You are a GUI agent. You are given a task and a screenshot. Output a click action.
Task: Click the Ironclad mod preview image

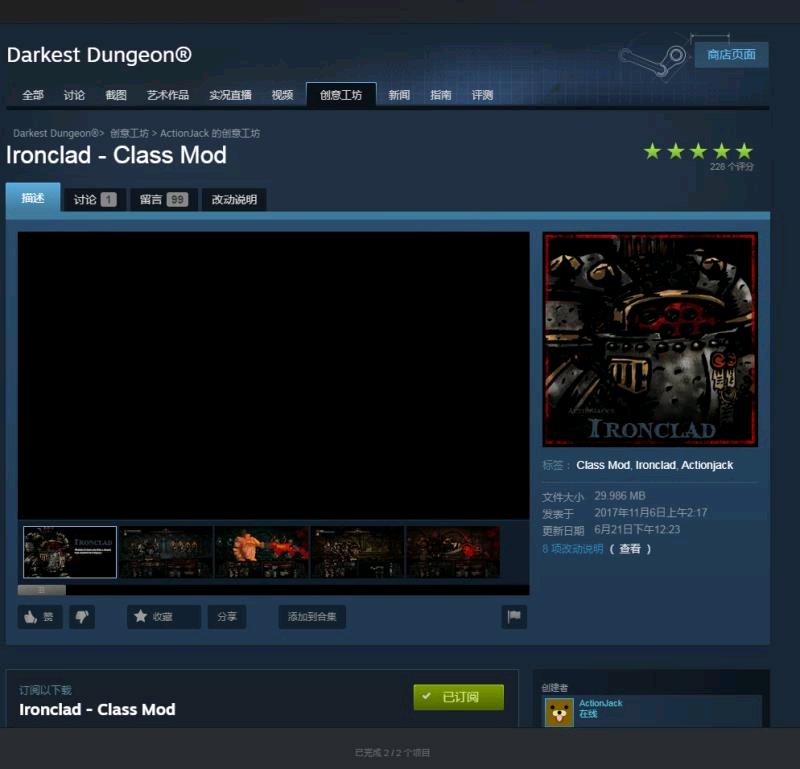(x=650, y=339)
